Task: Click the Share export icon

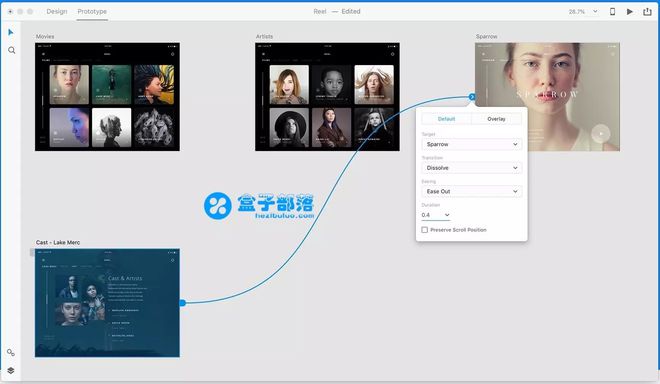Action: coord(647,11)
